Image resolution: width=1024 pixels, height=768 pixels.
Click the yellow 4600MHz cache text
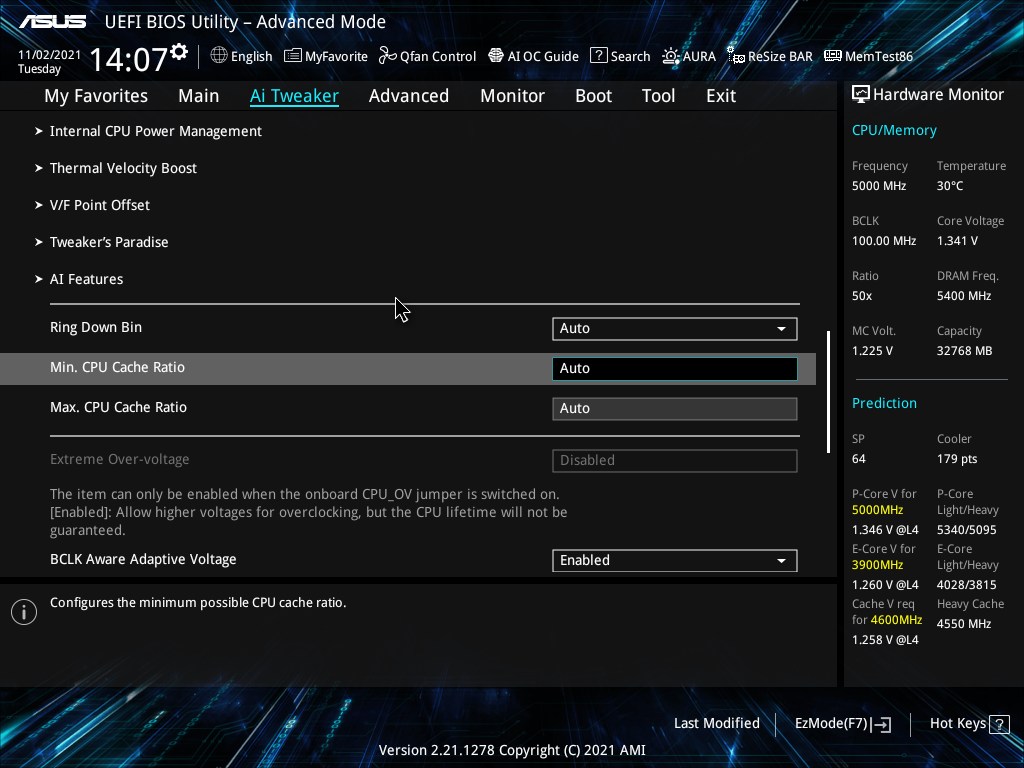pos(896,620)
